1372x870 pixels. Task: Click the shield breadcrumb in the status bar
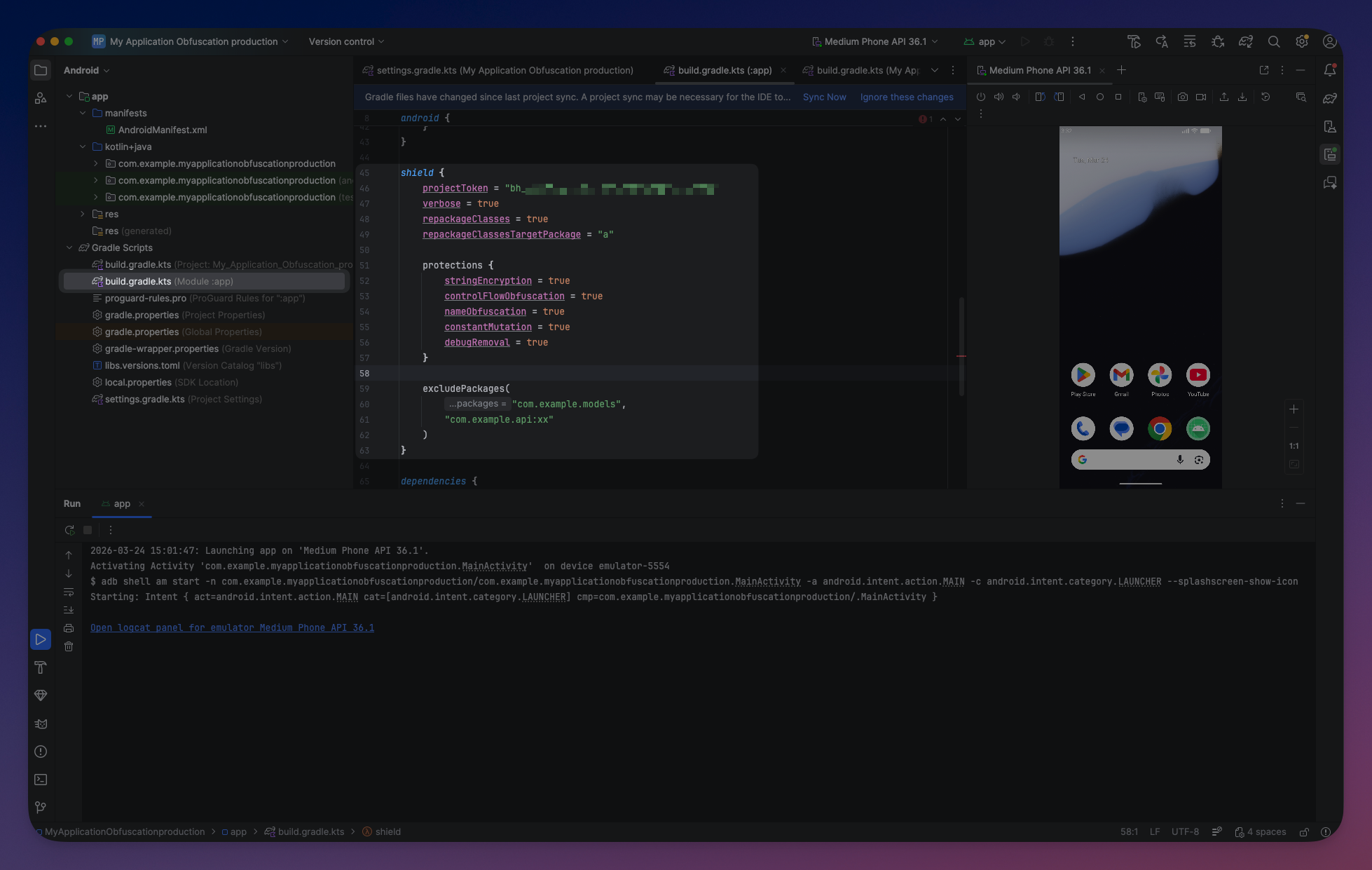387,831
